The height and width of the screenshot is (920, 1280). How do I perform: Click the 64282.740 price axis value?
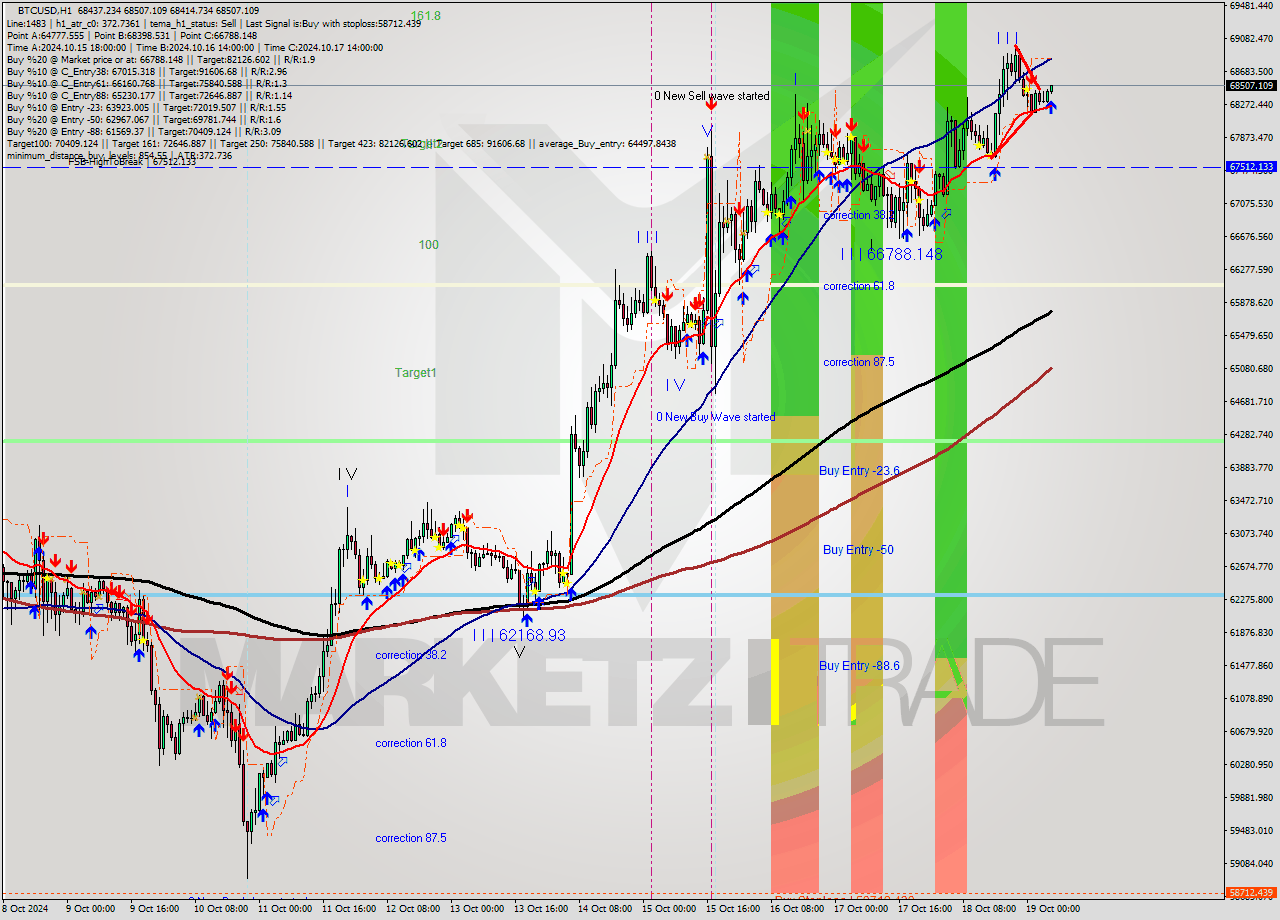tap(1250, 434)
